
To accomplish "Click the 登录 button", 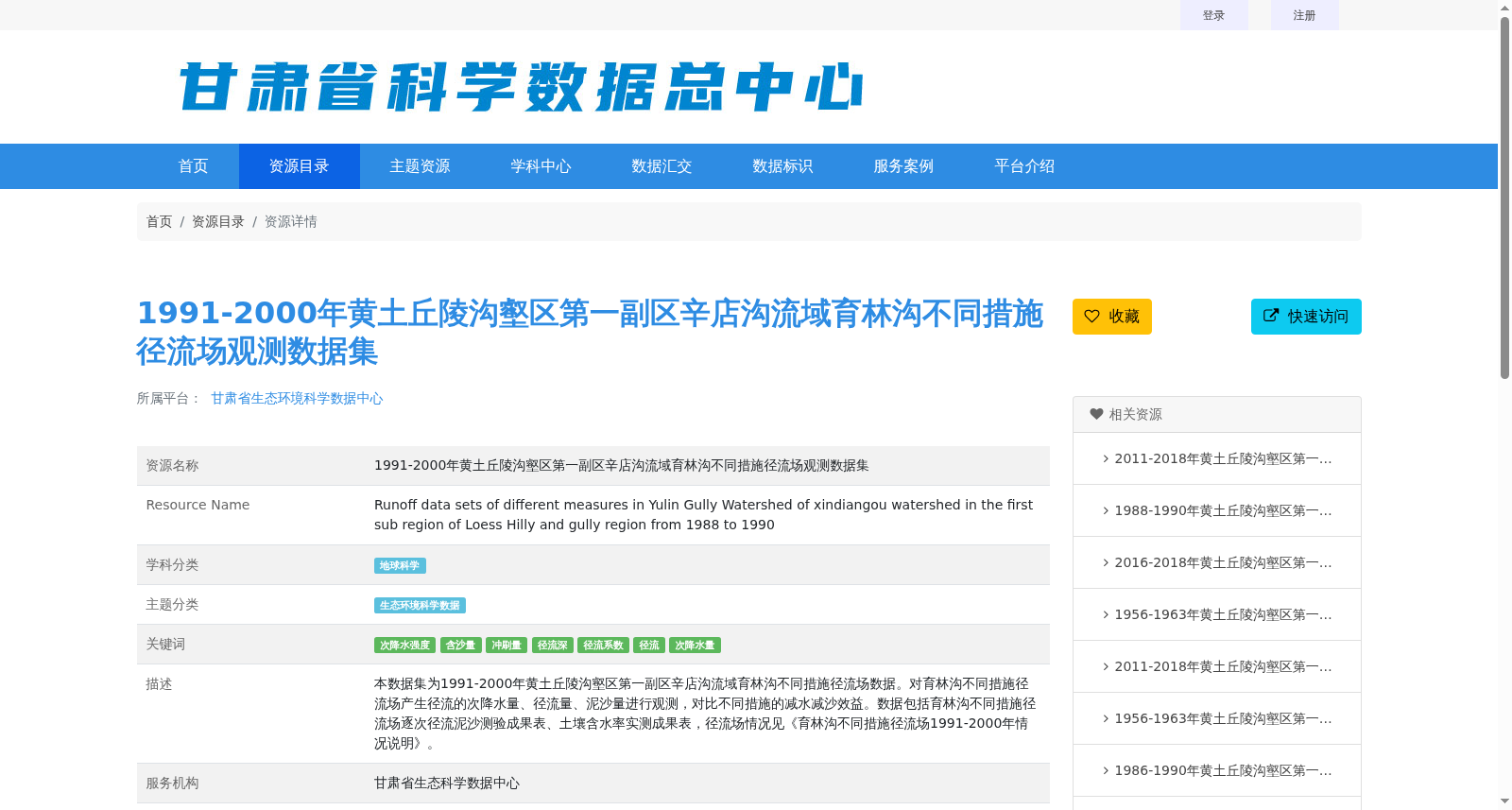I will pyautogui.click(x=1214, y=15).
